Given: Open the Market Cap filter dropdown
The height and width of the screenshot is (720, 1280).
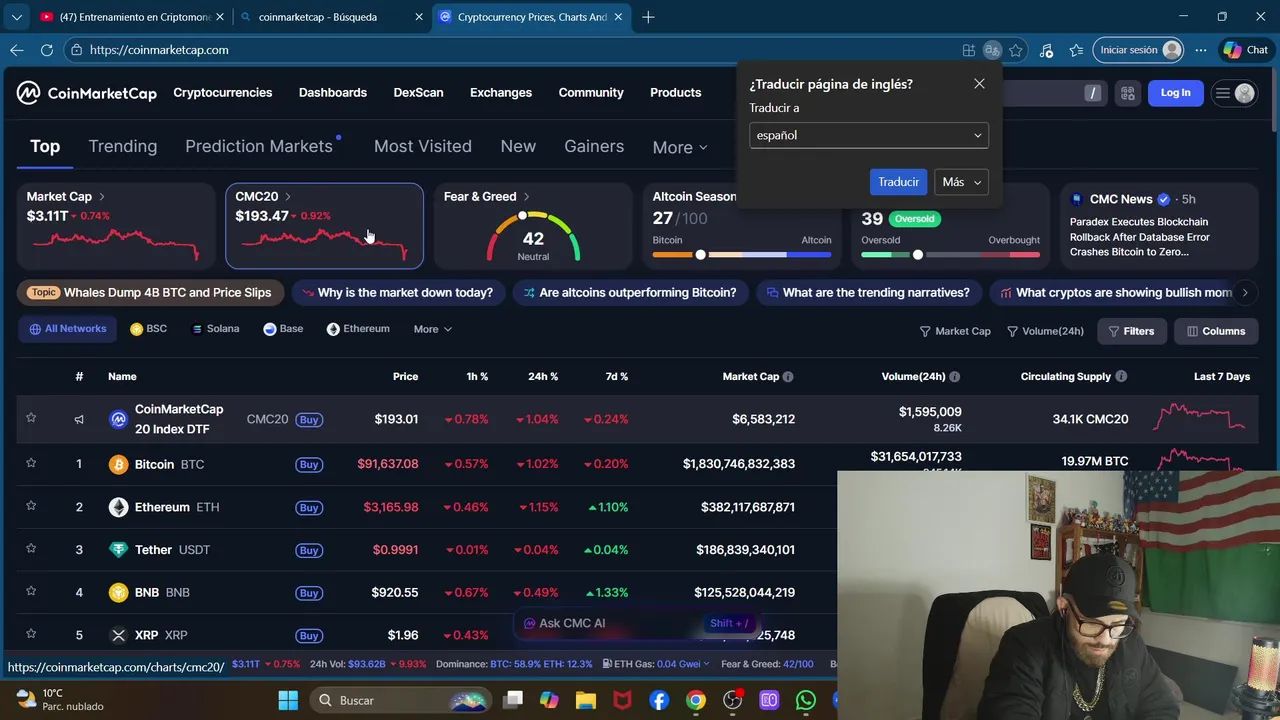Looking at the screenshot, I should [955, 331].
